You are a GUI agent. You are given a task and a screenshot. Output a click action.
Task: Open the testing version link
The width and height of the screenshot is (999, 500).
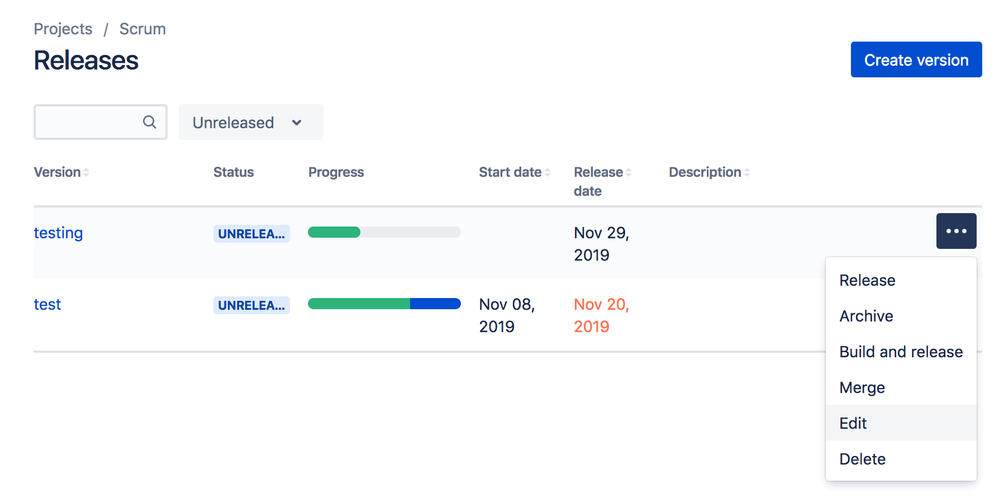pos(58,233)
